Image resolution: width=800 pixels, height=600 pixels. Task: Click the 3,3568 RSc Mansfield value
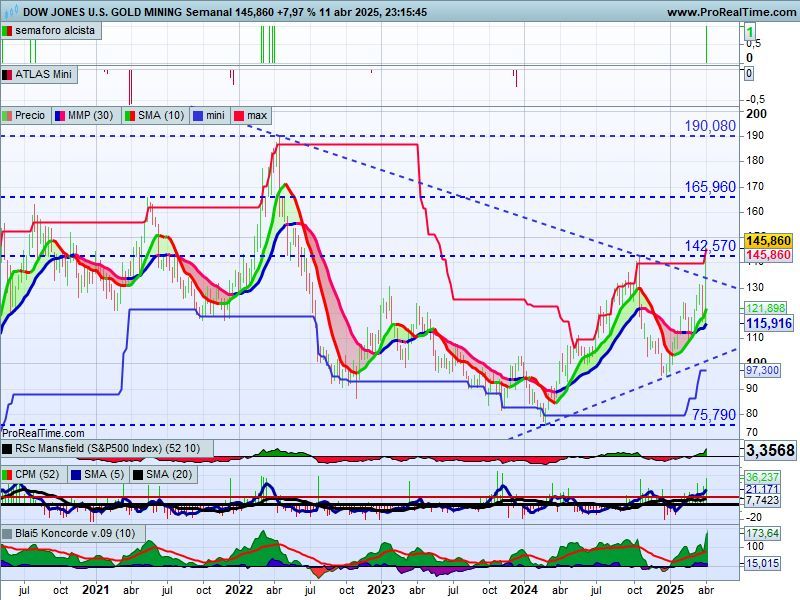click(770, 450)
